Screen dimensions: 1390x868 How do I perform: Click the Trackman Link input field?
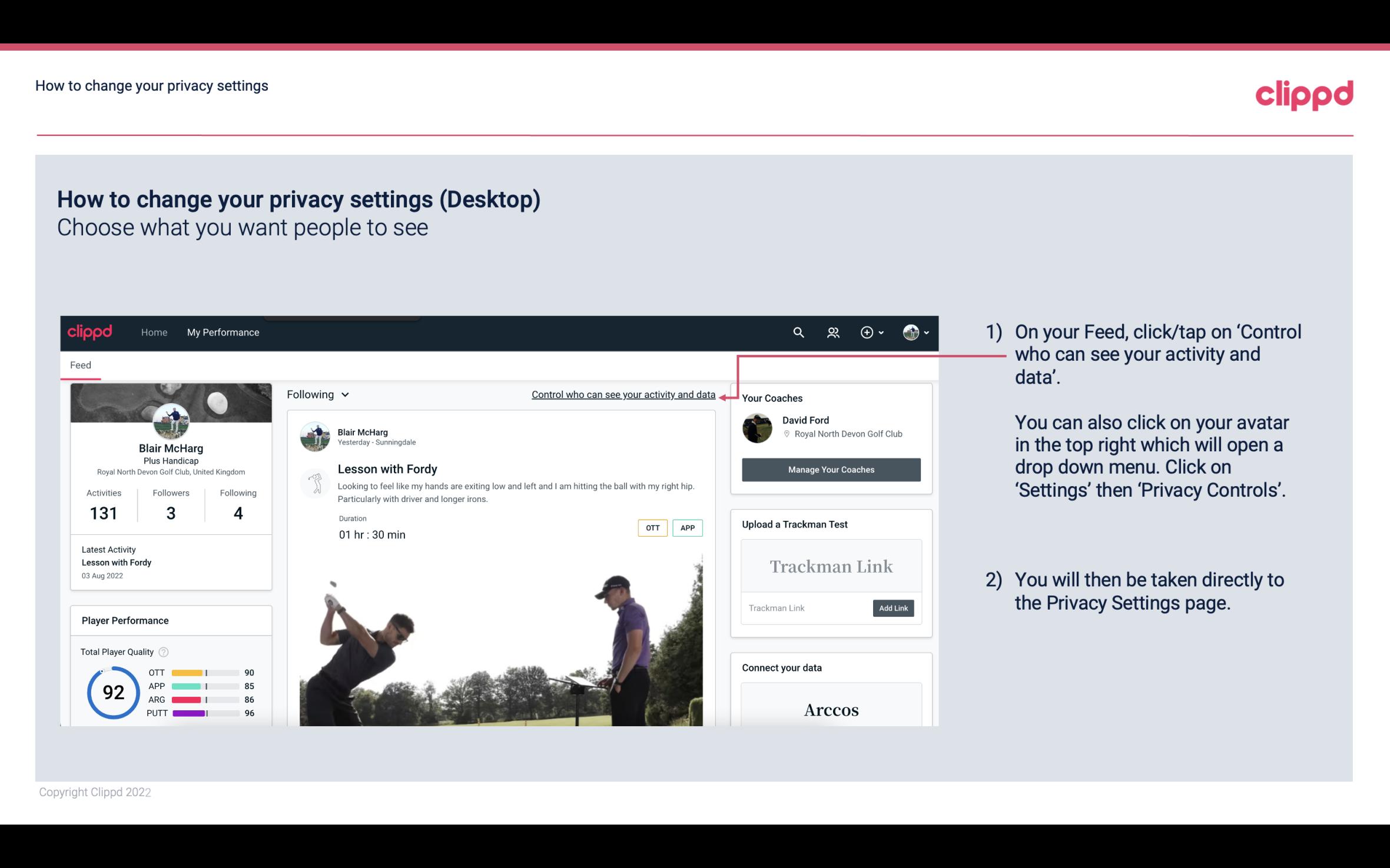tap(805, 608)
